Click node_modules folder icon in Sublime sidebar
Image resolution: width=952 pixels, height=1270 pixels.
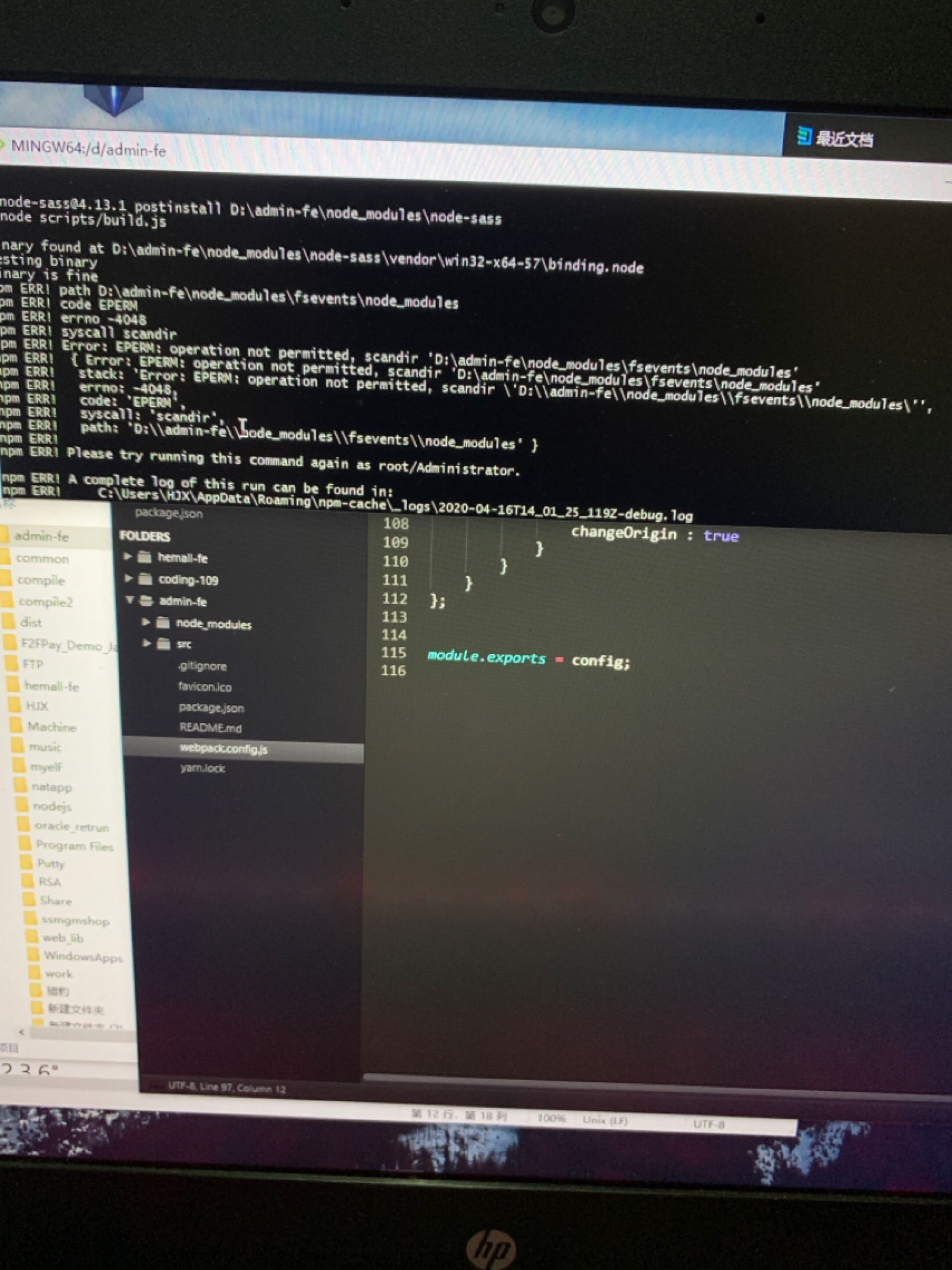163,622
